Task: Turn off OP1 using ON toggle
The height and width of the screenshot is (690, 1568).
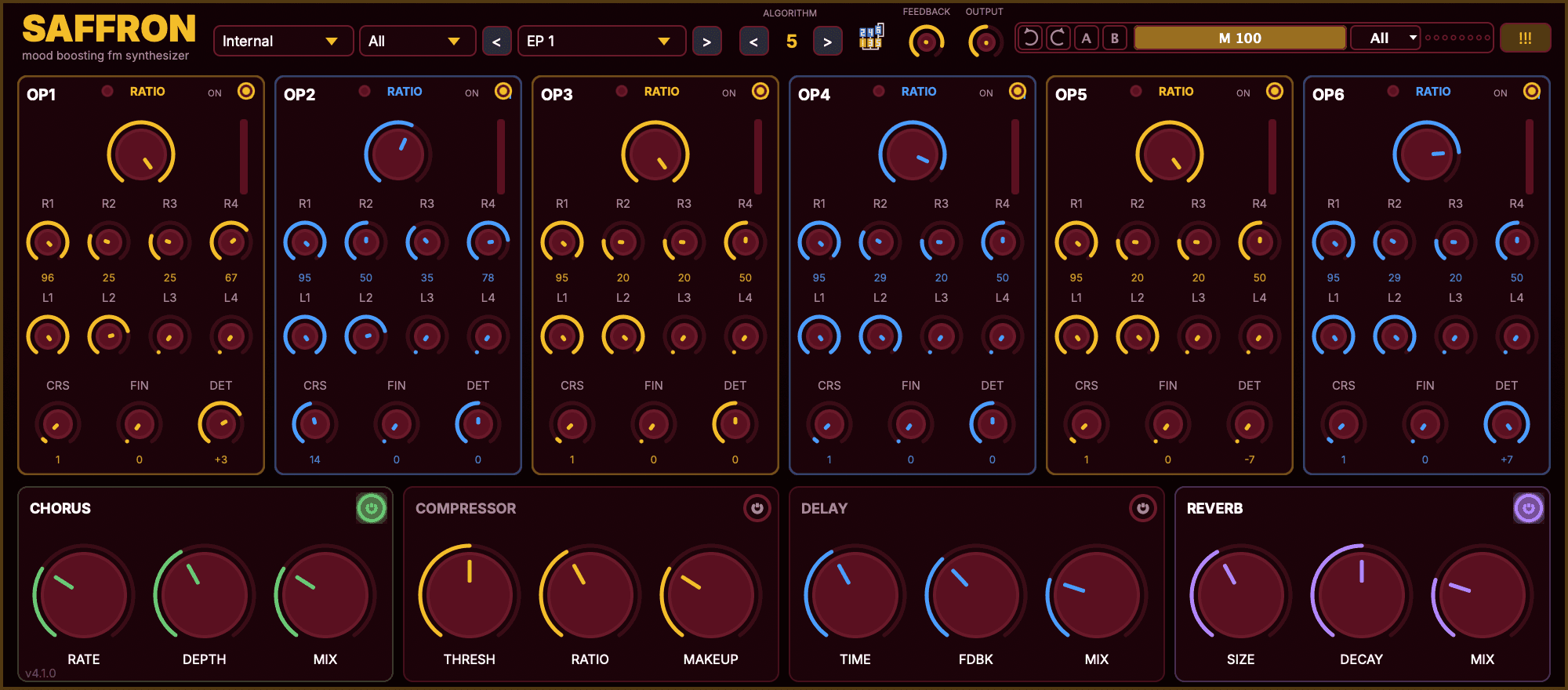Action: (x=246, y=92)
